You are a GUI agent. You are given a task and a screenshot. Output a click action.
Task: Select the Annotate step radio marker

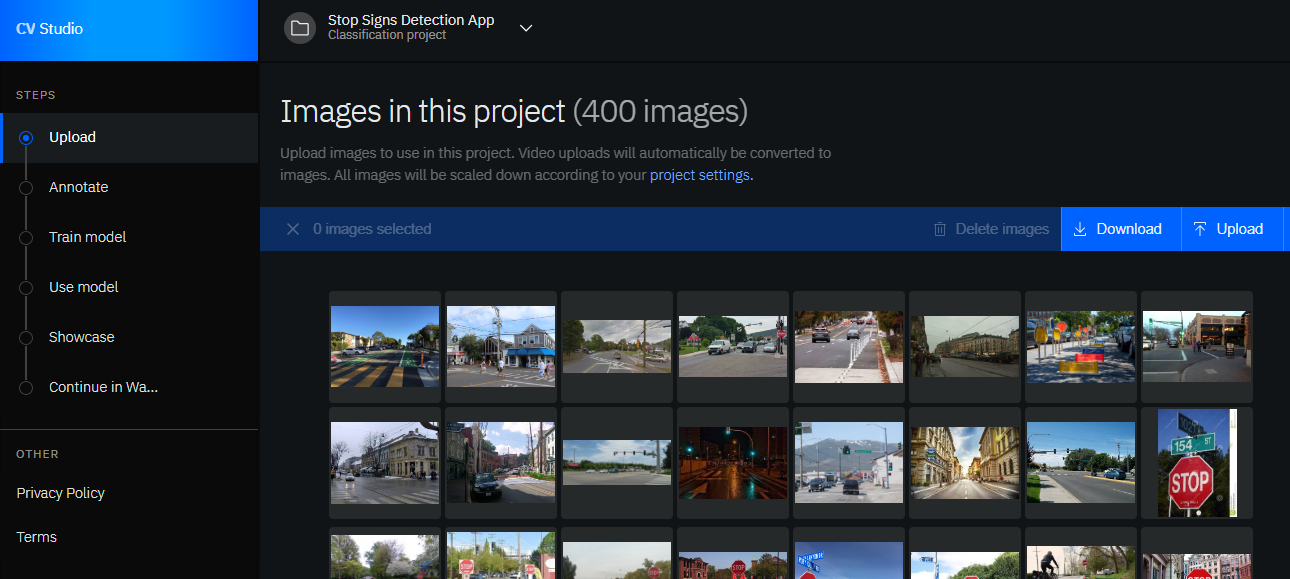click(x=27, y=188)
